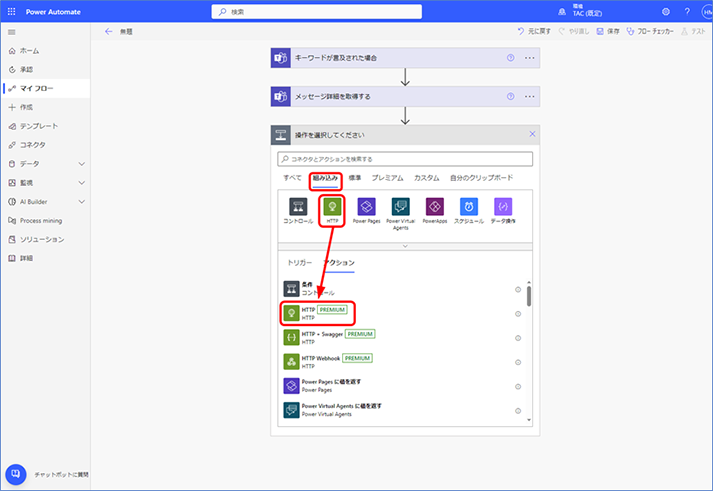Open help for メッセージ詳細を取得する step

[511, 96]
